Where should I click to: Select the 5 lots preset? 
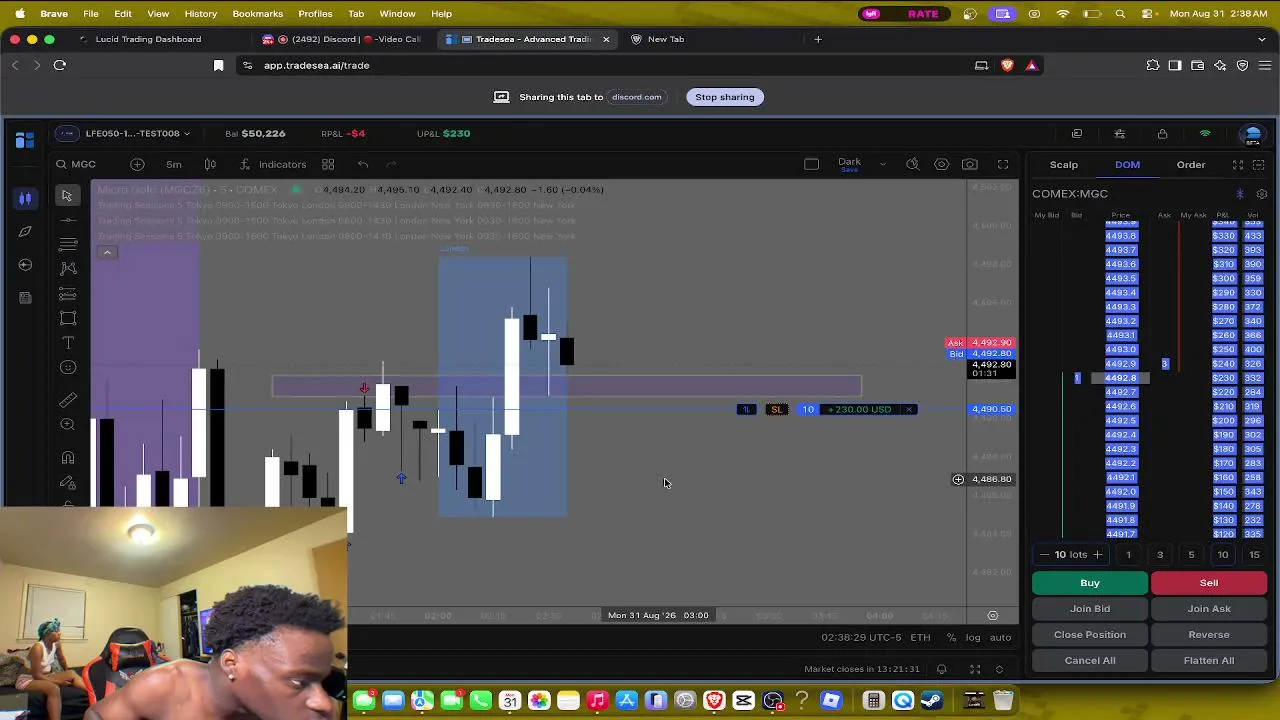pyautogui.click(x=1191, y=554)
